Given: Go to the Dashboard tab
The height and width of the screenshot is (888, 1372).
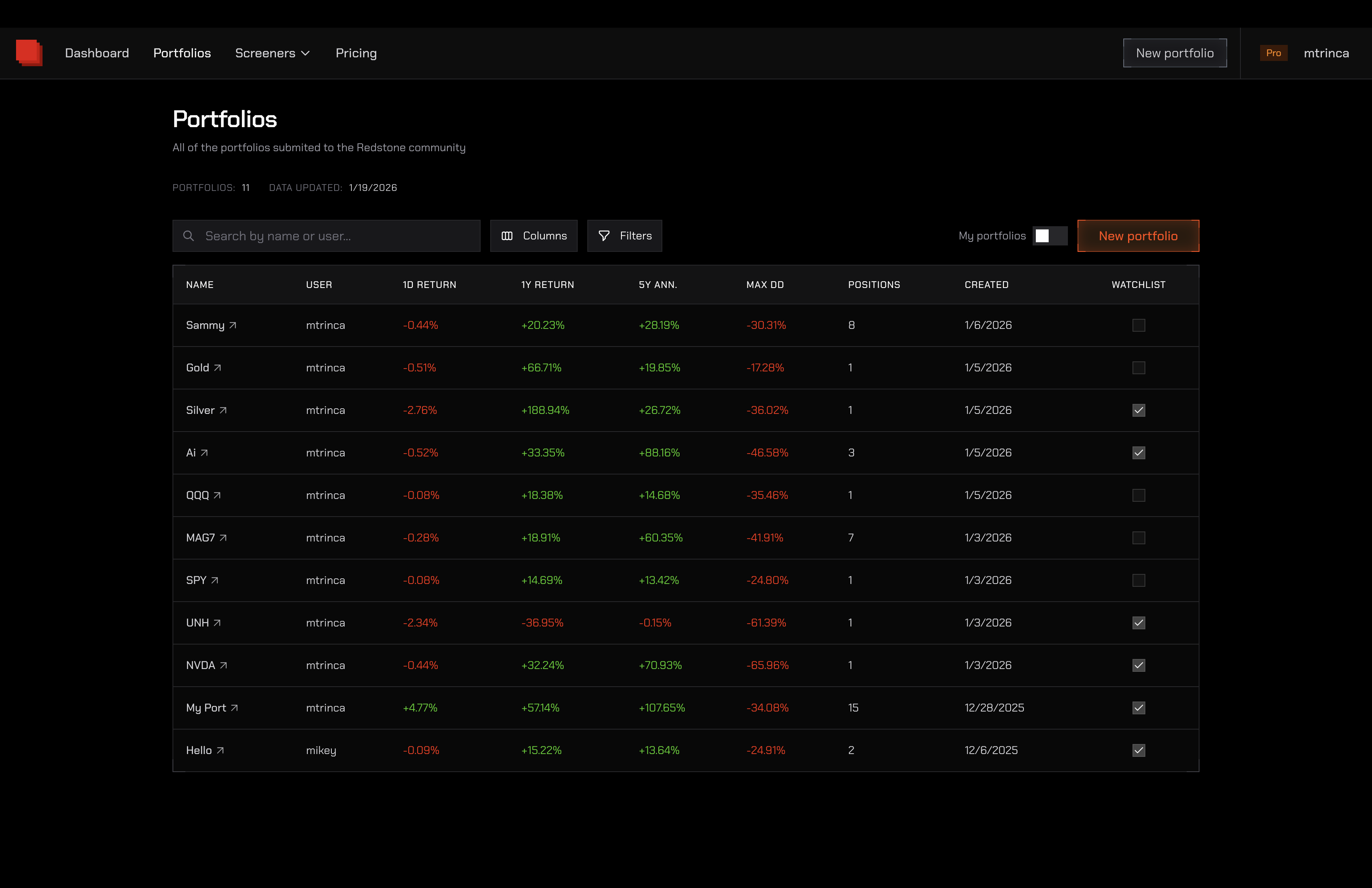Looking at the screenshot, I should pyautogui.click(x=97, y=53).
